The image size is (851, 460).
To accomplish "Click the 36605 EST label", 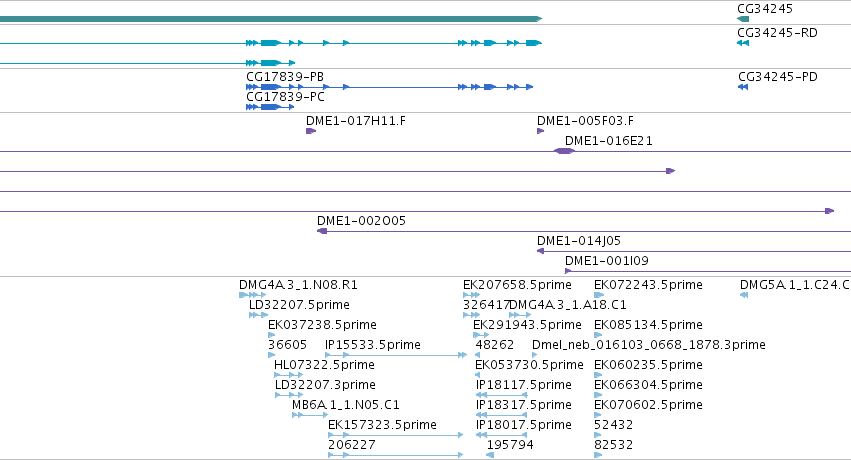I will (287, 345).
